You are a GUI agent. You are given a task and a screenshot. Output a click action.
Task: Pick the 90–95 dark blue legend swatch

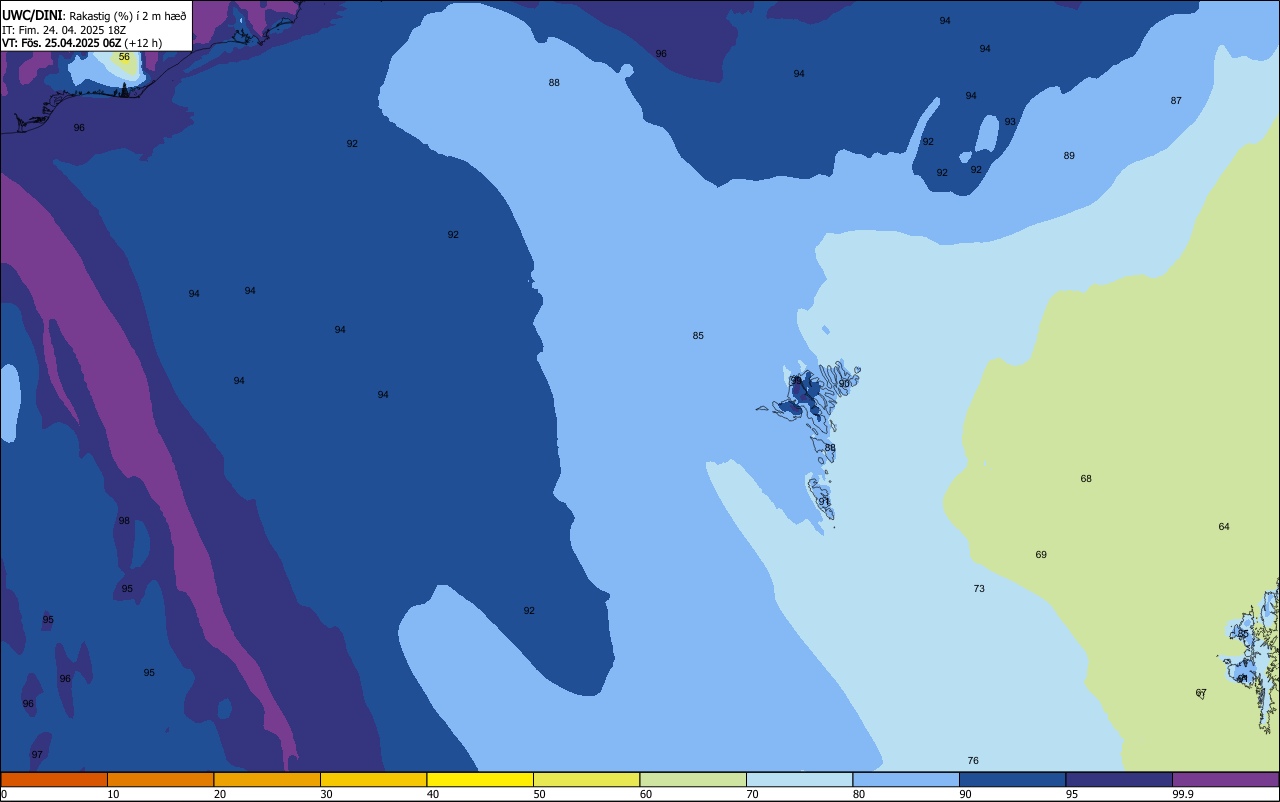(x=1012, y=779)
